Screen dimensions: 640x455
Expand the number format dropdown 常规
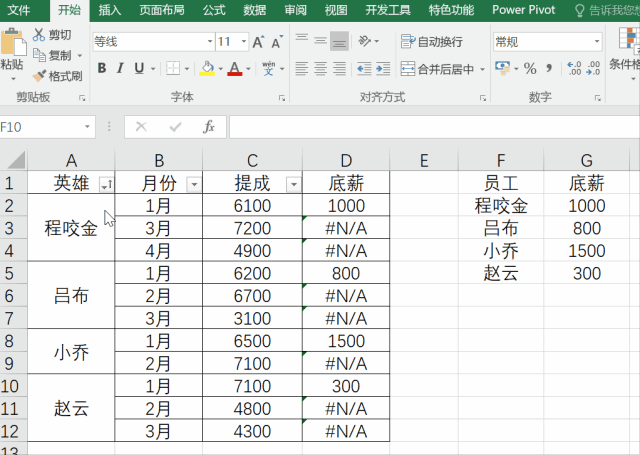click(x=599, y=42)
